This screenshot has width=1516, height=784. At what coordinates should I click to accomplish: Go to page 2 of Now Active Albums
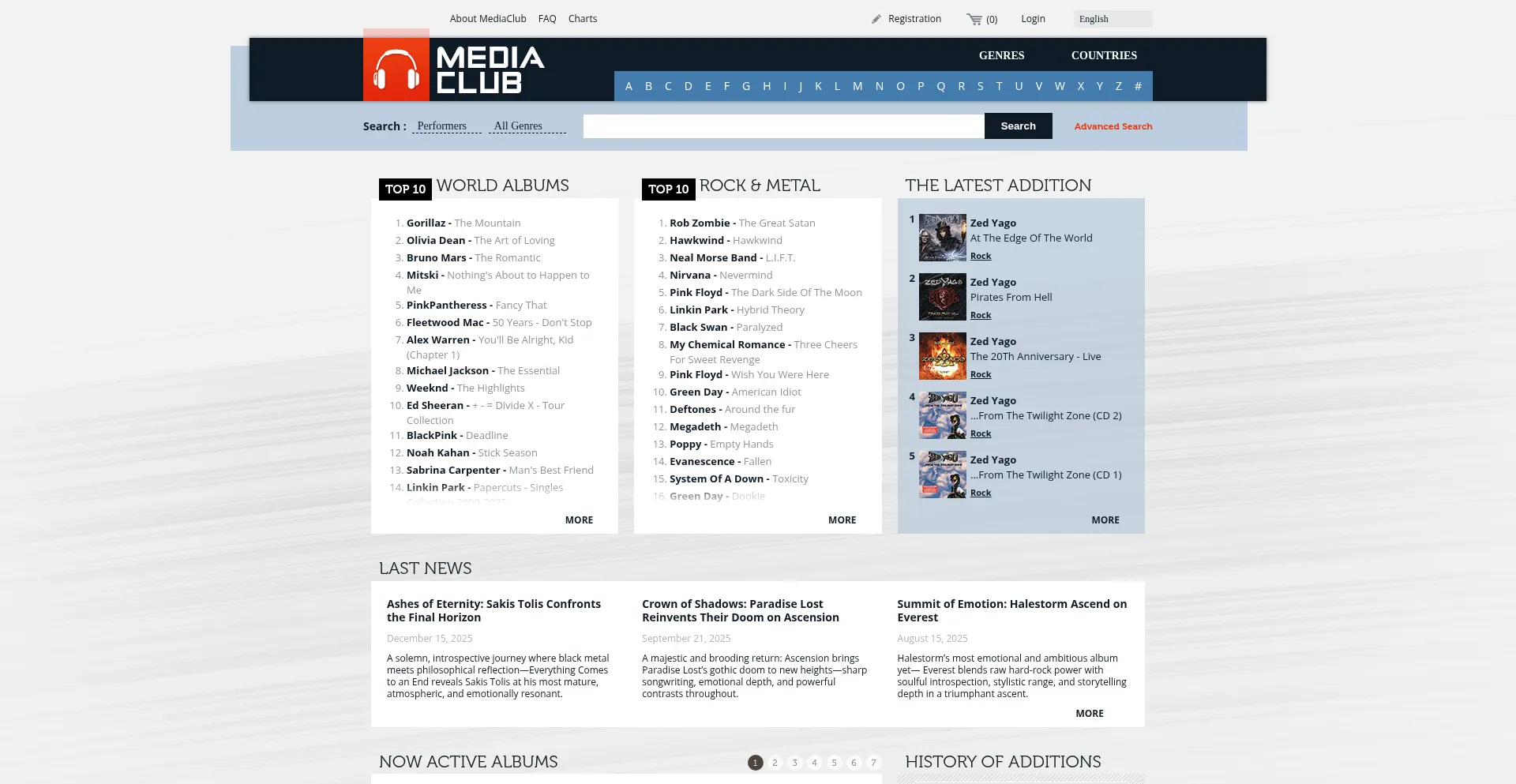775,763
